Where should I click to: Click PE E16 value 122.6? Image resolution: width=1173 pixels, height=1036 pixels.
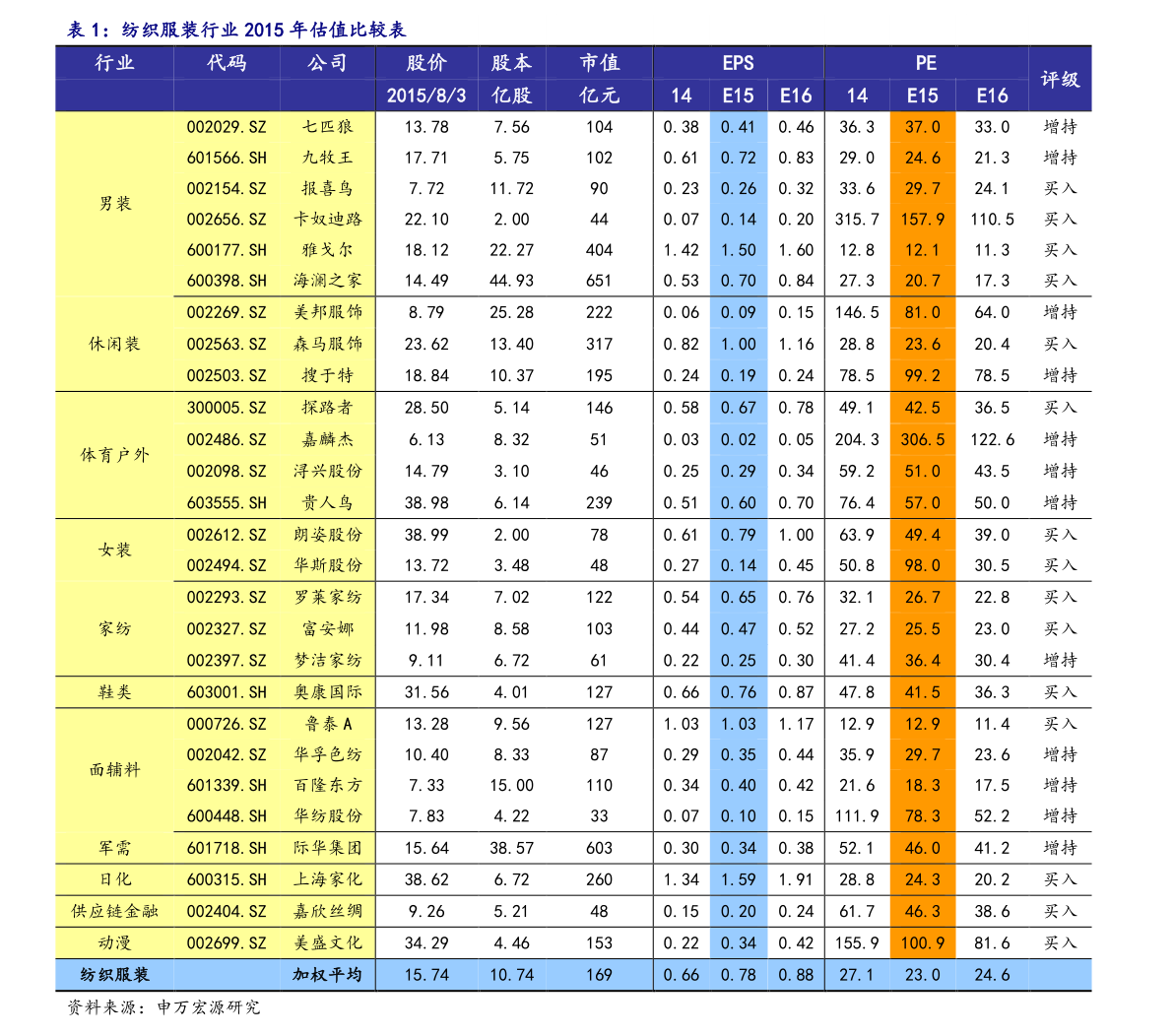coord(992,440)
